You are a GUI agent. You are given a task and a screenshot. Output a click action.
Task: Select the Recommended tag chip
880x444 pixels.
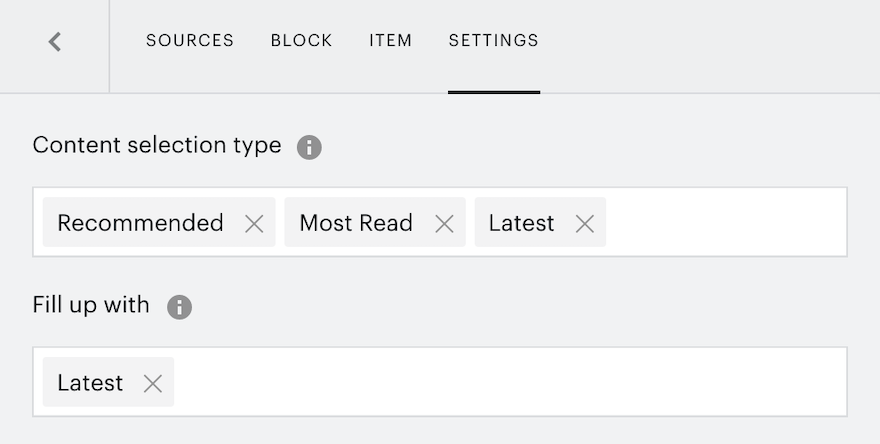coord(140,223)
